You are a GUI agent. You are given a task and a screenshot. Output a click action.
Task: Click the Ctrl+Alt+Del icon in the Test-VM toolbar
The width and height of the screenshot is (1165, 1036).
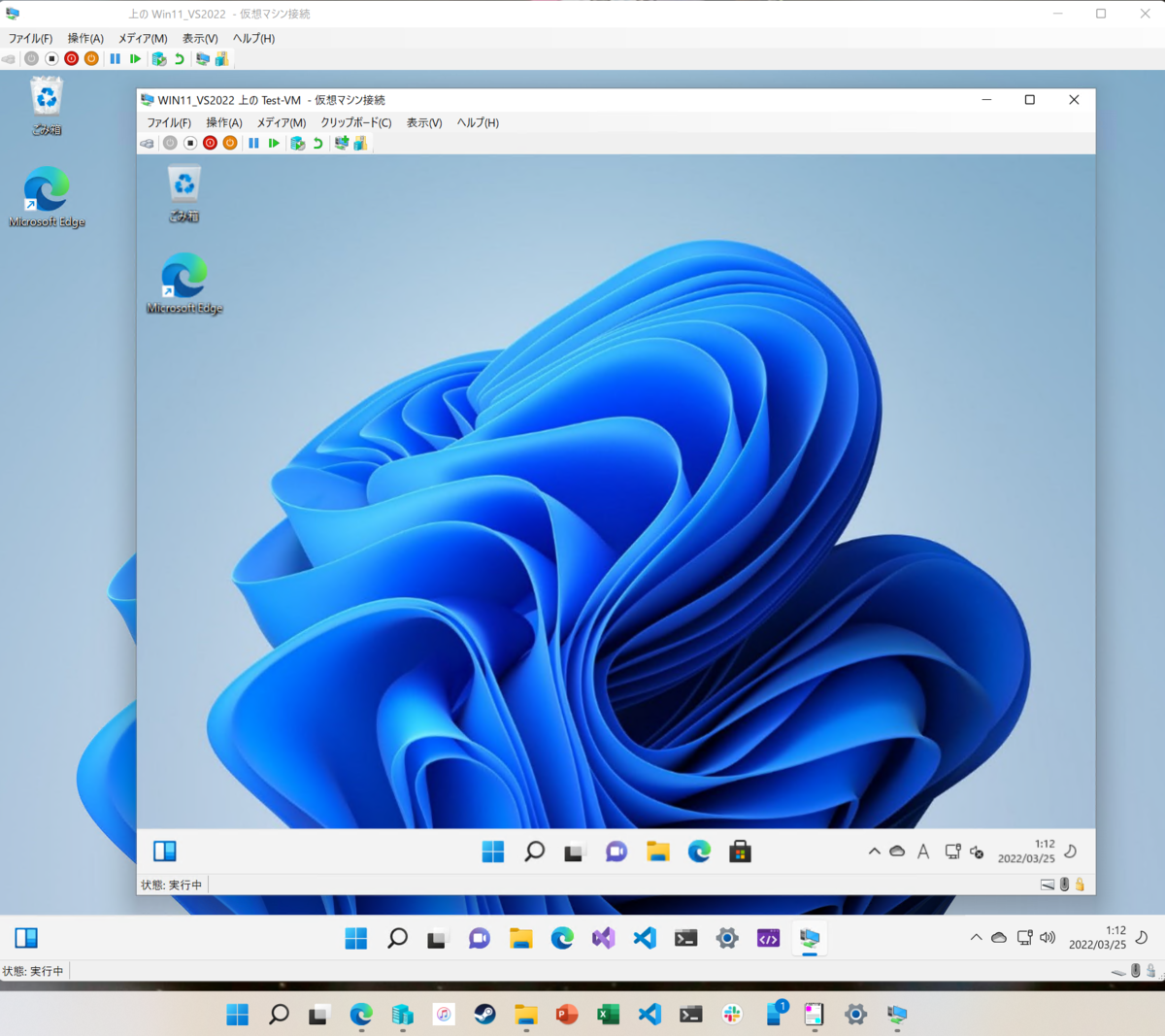point(147,143)
